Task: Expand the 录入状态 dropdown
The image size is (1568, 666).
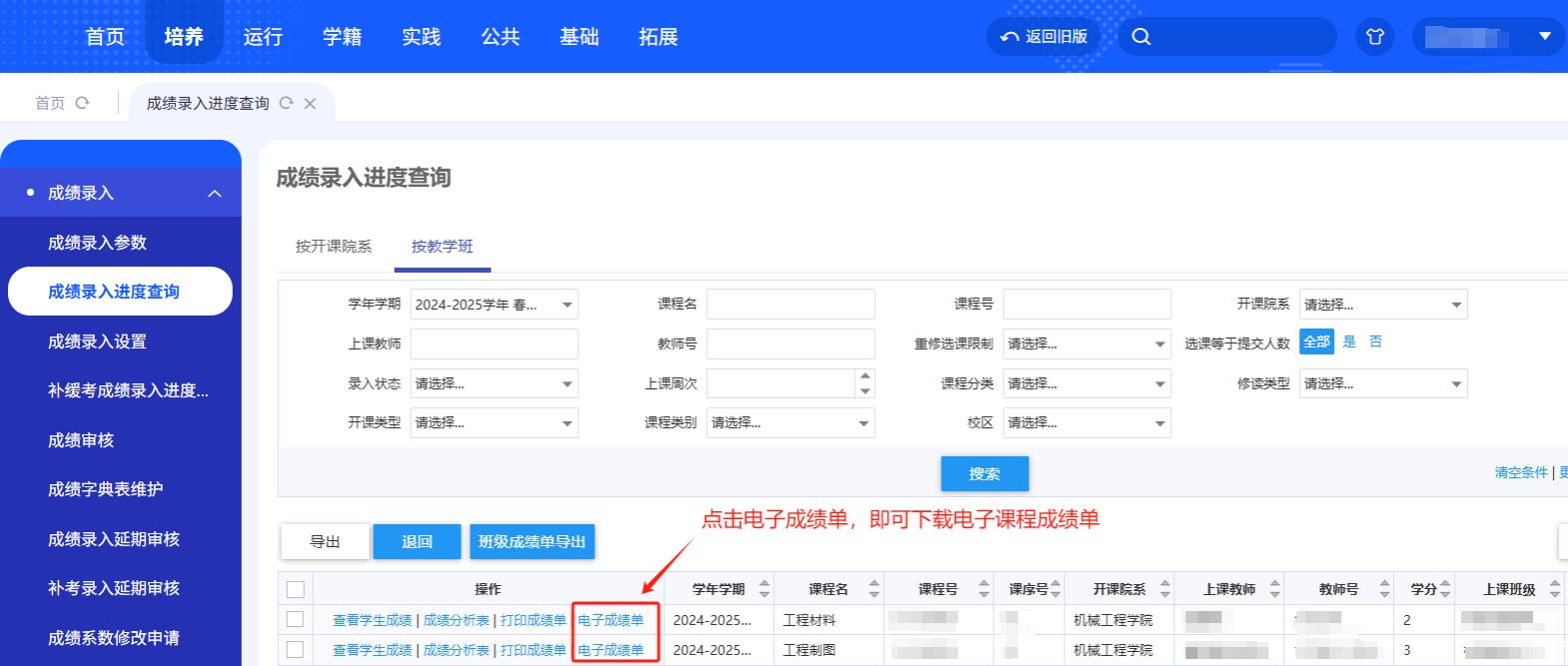Action: click(494, 383)
